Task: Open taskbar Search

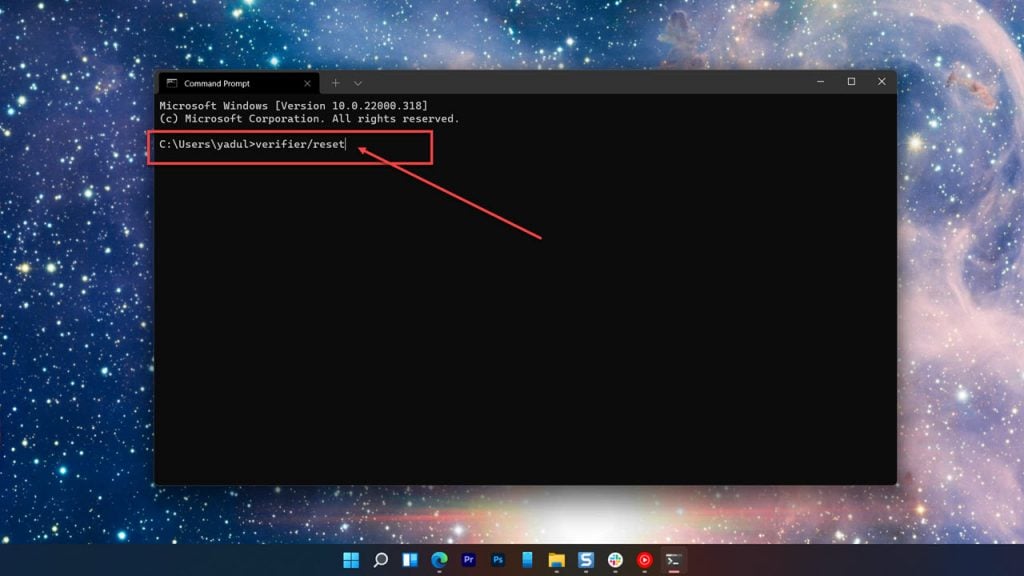Action: [x=380, y=560]
